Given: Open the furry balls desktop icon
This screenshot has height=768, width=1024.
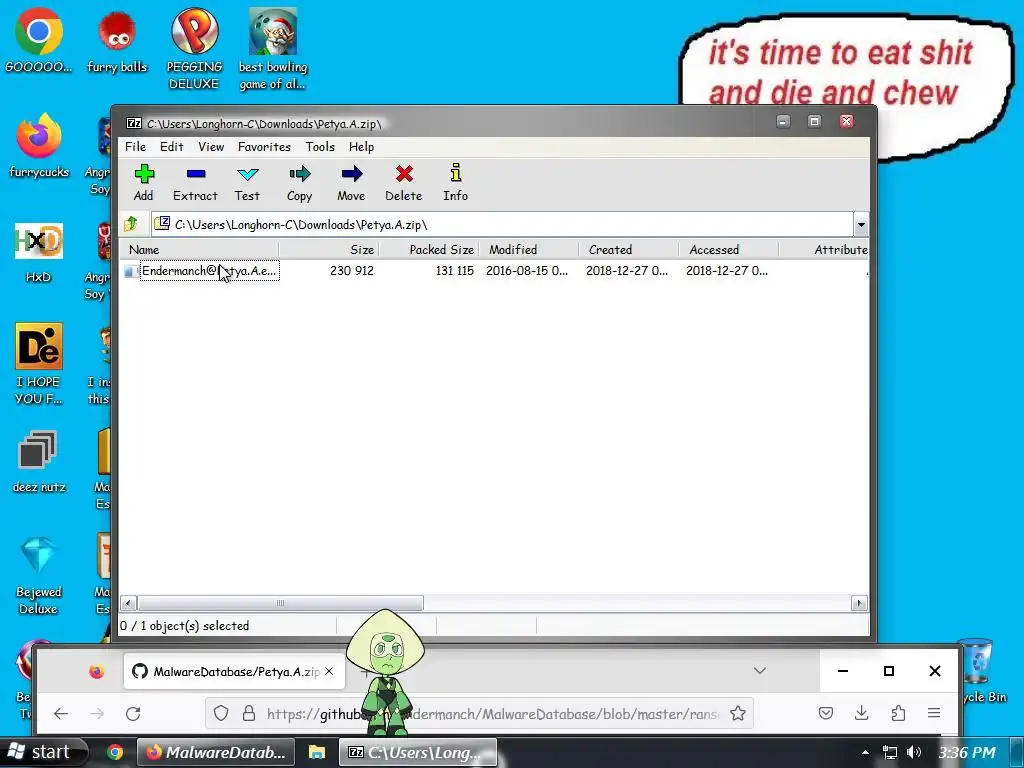Looking at the screenshot, I should 117,40.
